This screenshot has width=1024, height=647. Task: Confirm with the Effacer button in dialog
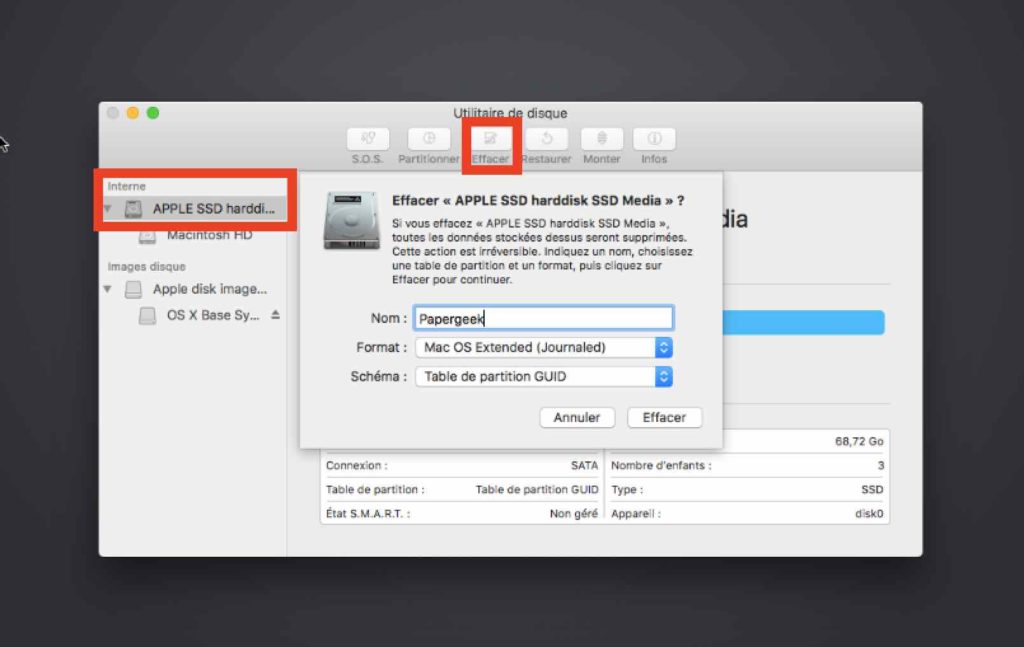point(664,417)
